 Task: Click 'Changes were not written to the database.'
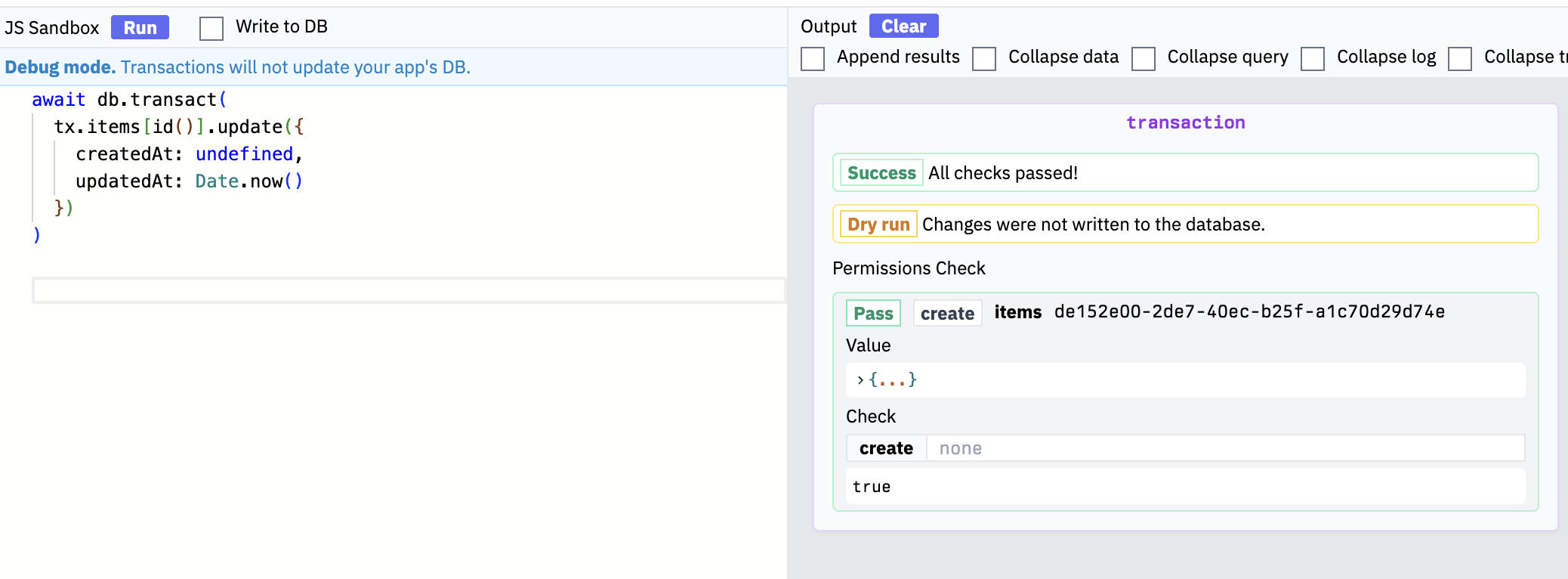(x=1093, y=224)
